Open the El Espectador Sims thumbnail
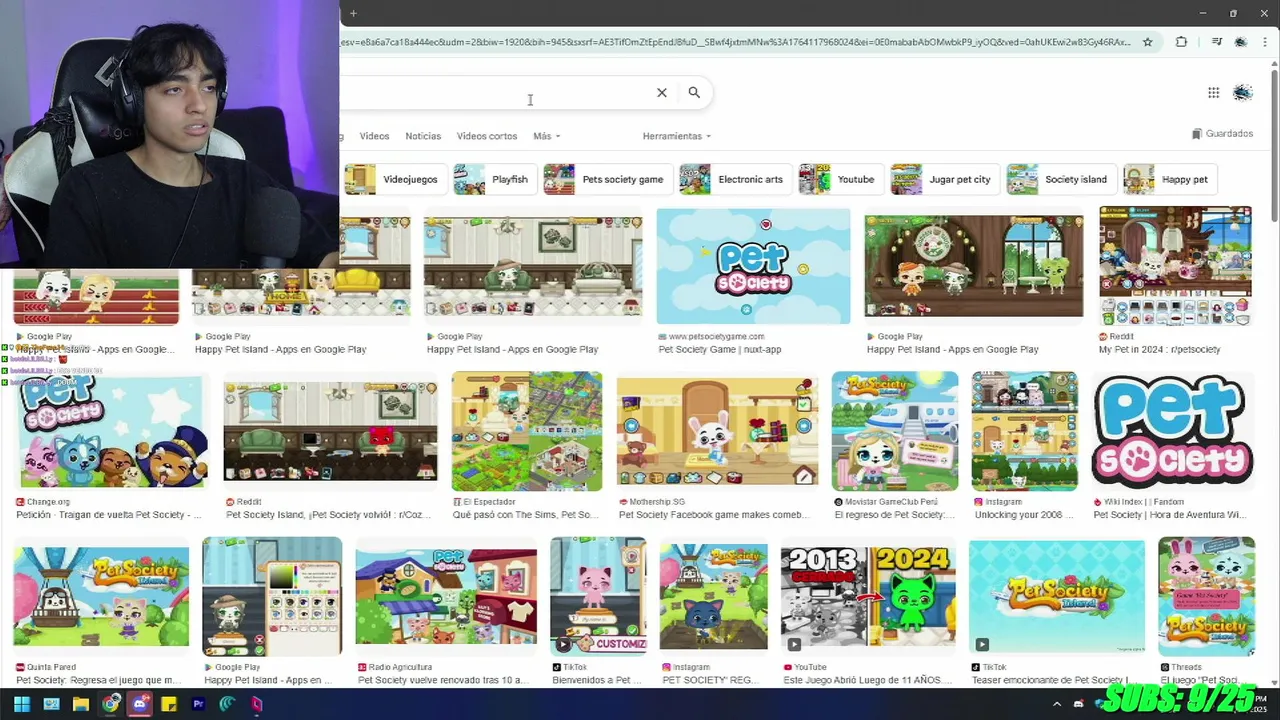The height and width of the screenshot is (720, 1280). (527, 431)
